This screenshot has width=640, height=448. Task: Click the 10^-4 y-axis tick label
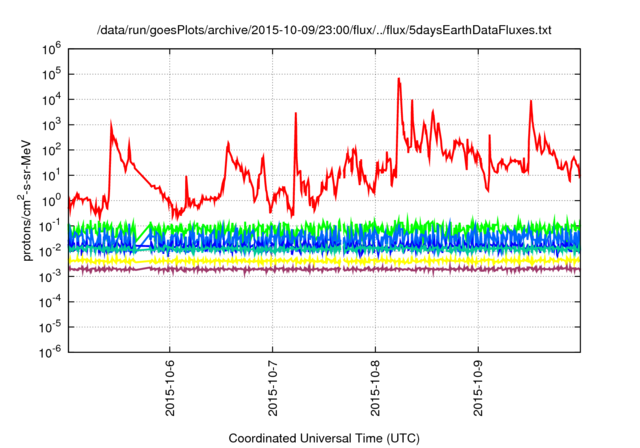click(x=50, y=302)
